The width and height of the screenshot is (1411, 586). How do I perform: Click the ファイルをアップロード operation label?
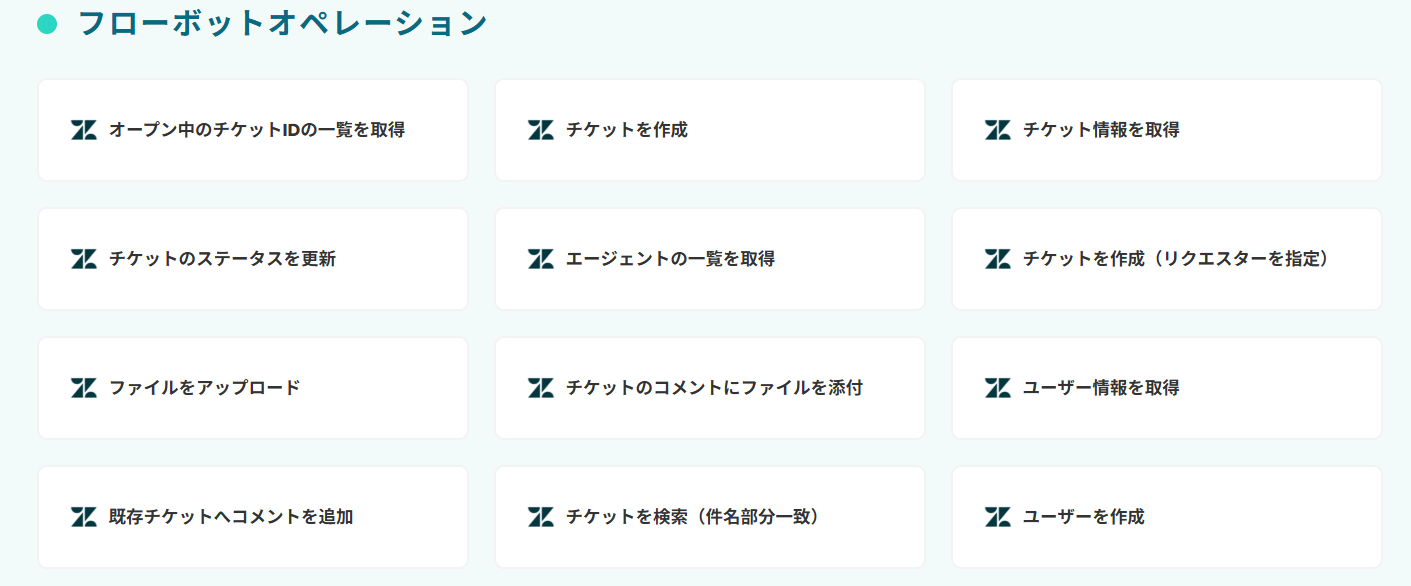(x=204, y=388)
